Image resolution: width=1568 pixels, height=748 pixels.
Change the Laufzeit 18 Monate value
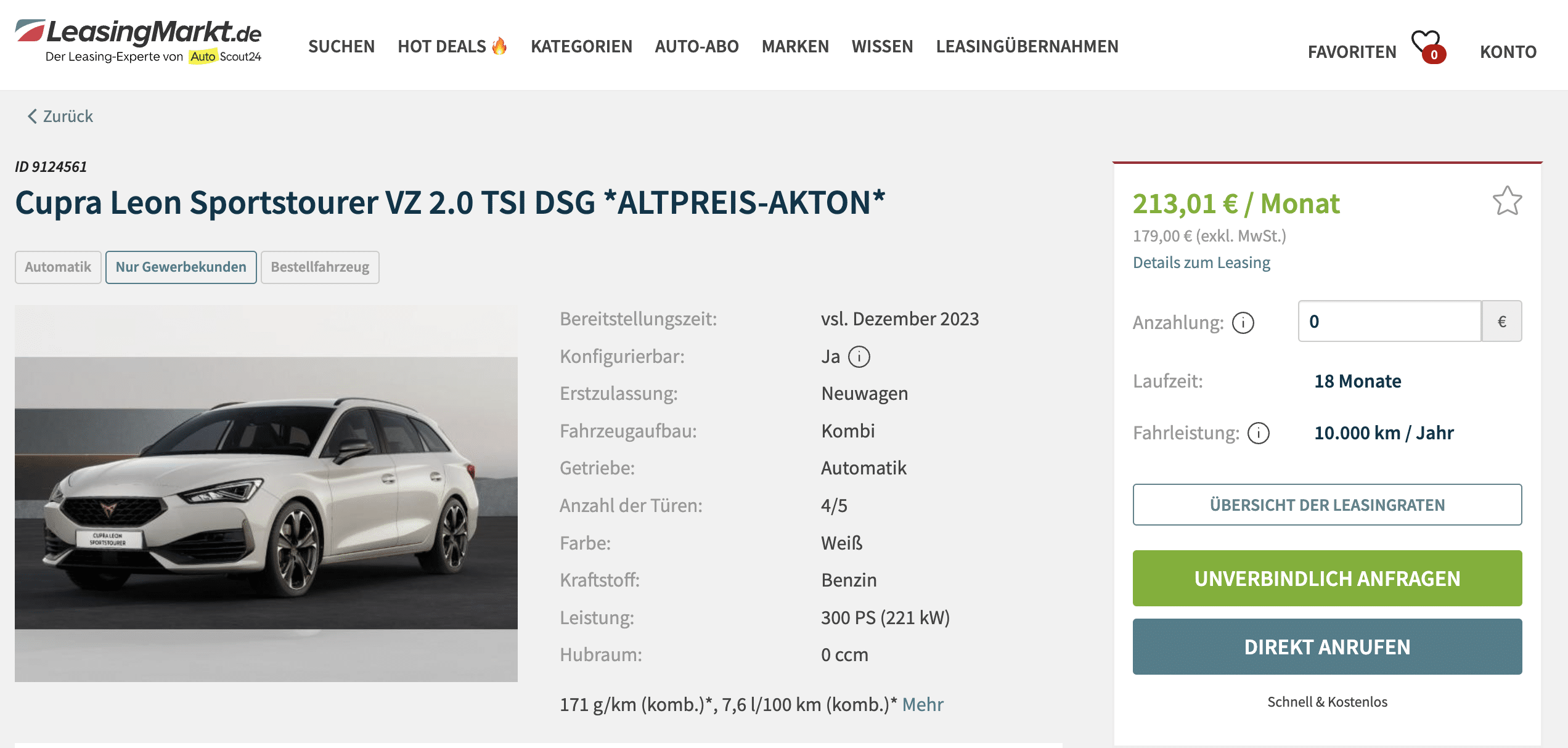coord(1358,381)
